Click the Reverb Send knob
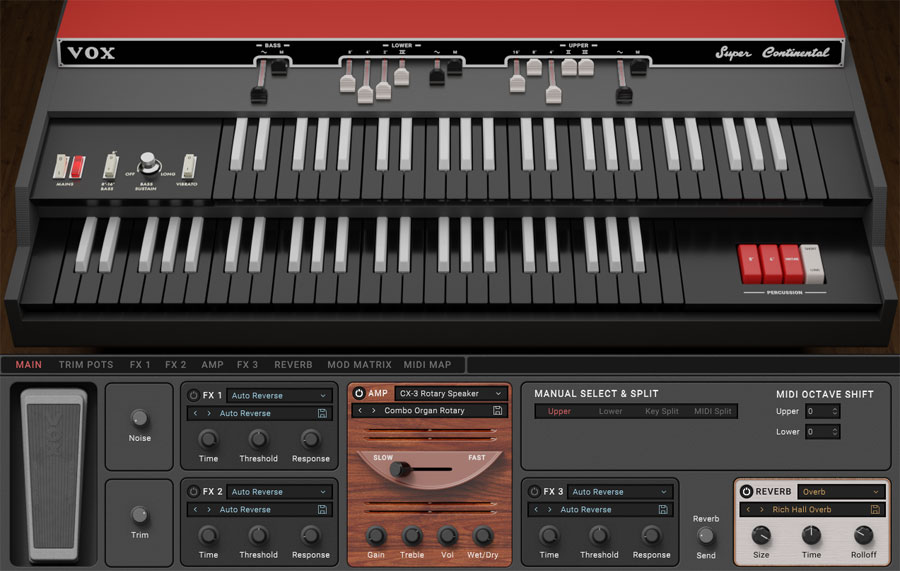This screenshot has height=571, width=900. pyautogui.click(x=706, y=536)
